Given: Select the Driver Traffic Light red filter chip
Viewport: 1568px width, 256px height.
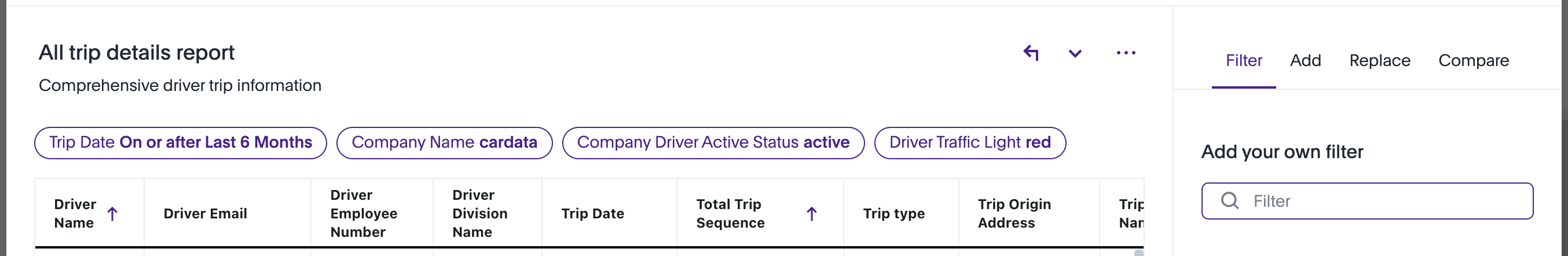Looking at the screenshot, I should (970, 142).
